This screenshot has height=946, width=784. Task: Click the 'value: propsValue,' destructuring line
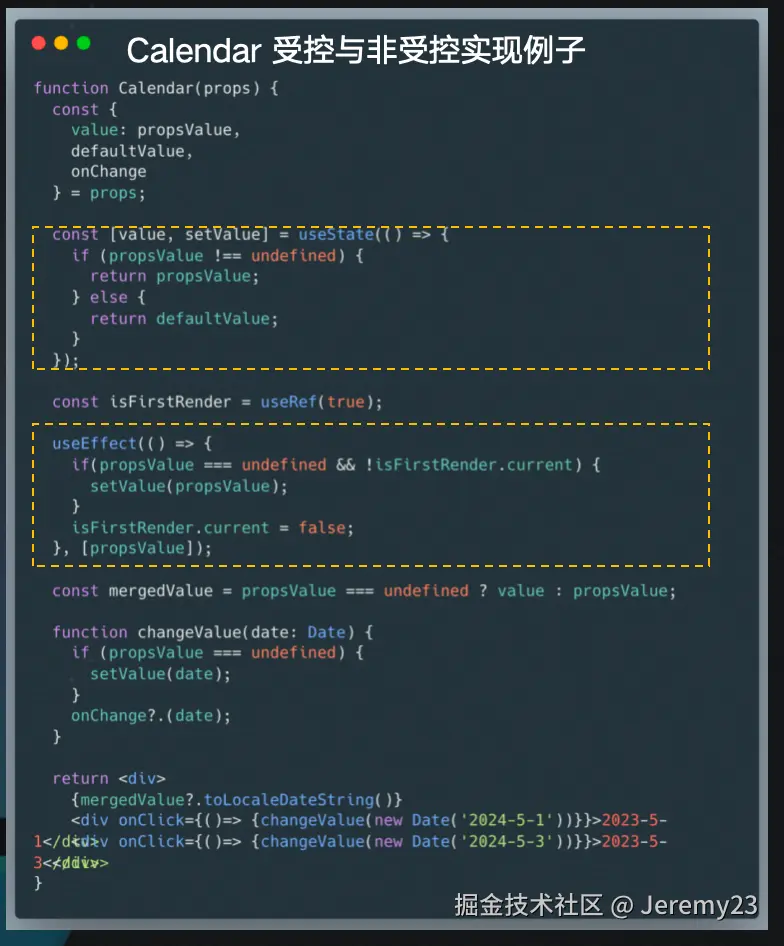tap(155, 130)
